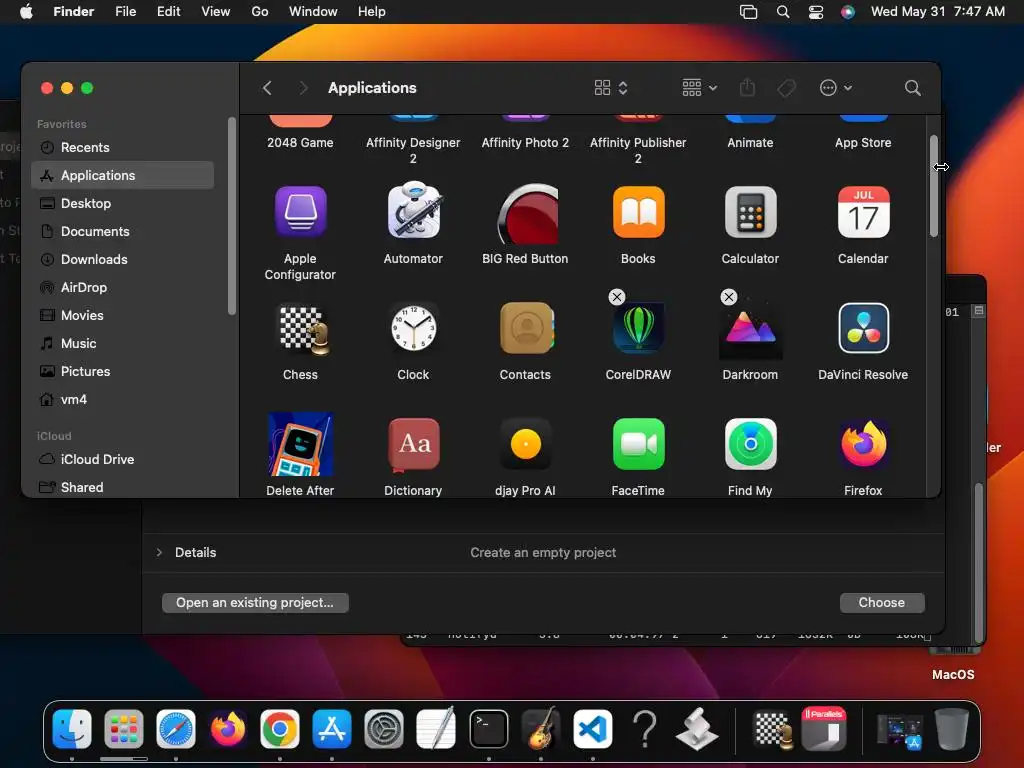Open the Help menu

(x=372, y=12)
